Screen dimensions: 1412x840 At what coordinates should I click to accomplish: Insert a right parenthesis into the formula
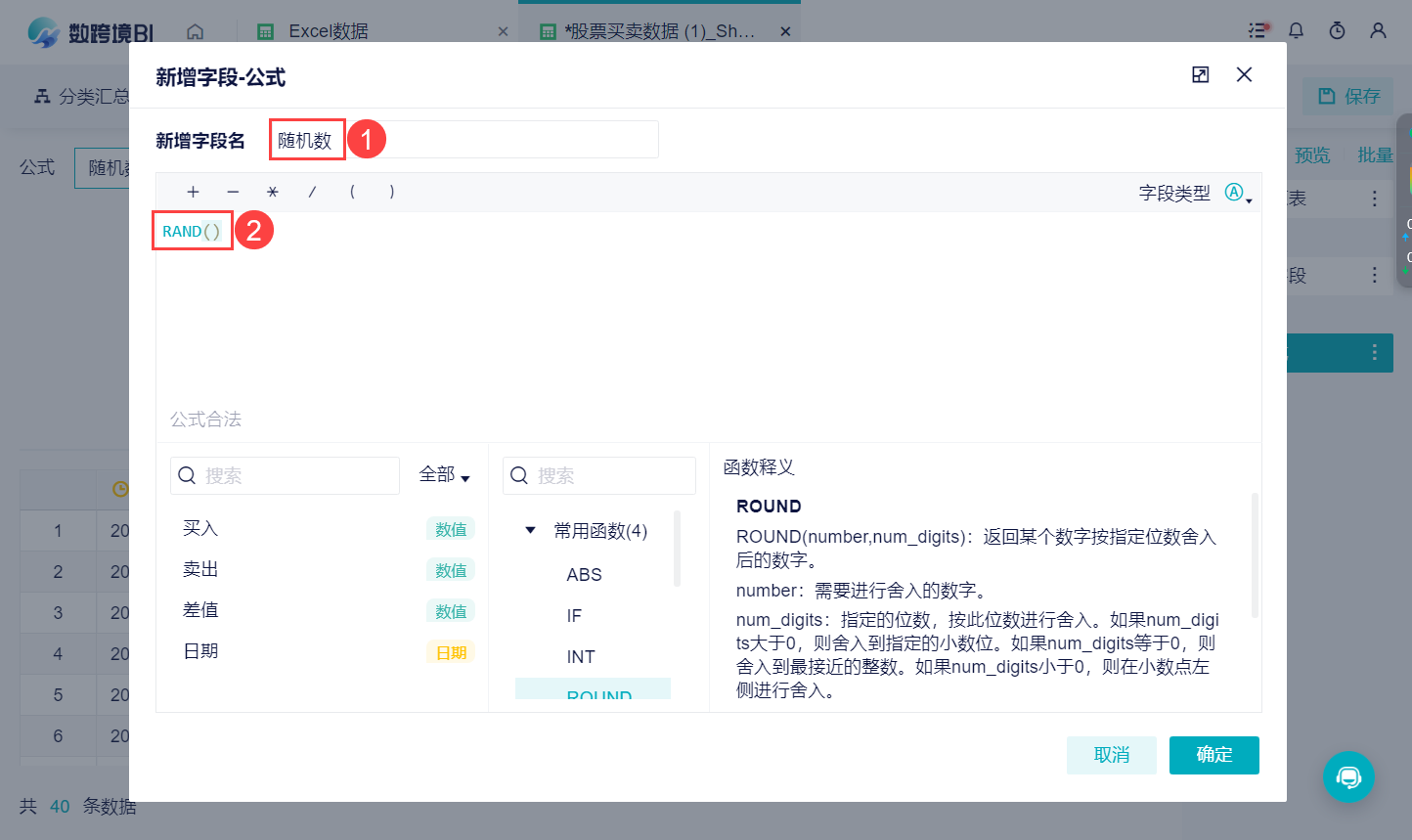392,192
